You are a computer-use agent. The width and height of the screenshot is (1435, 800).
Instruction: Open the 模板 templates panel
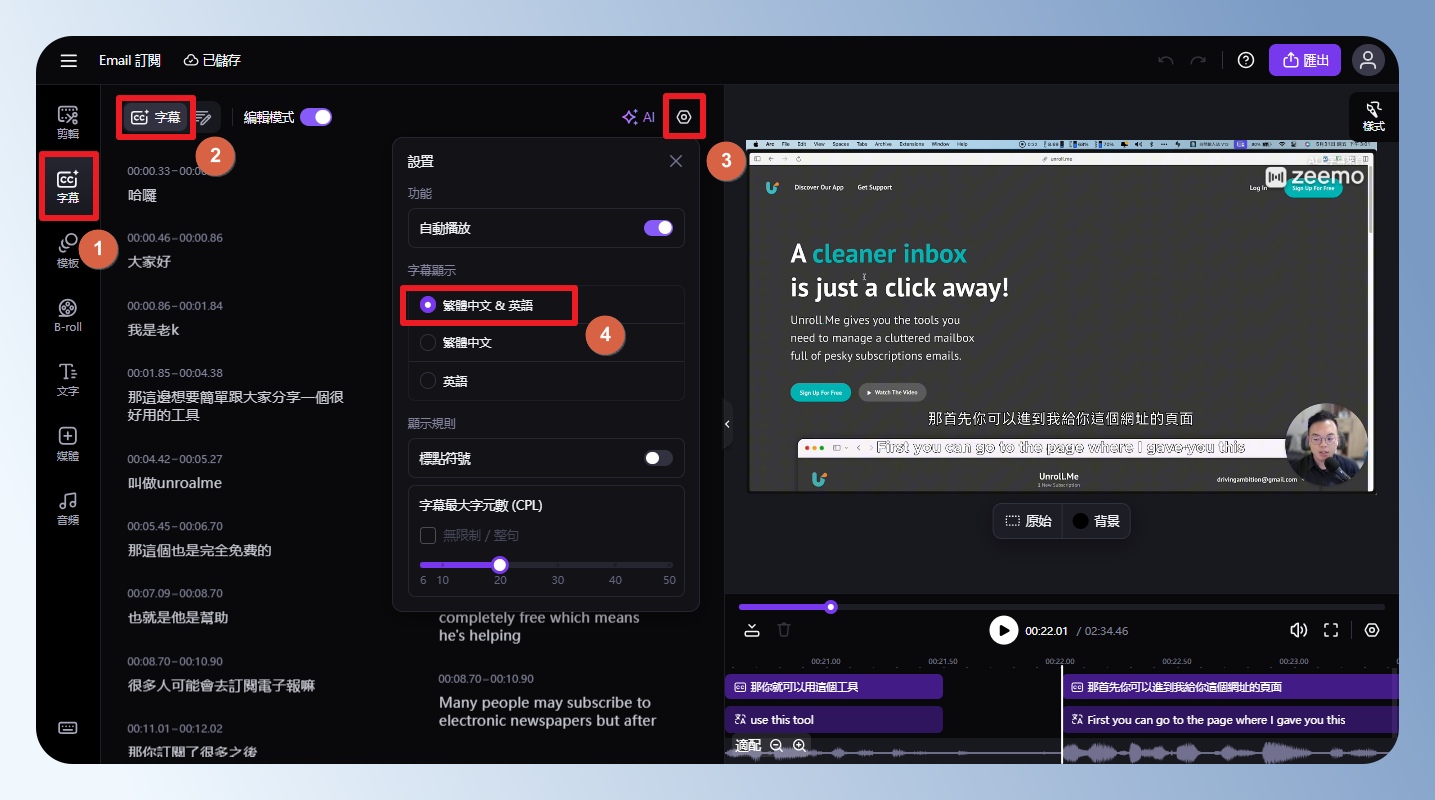click(x=68, y=250)
